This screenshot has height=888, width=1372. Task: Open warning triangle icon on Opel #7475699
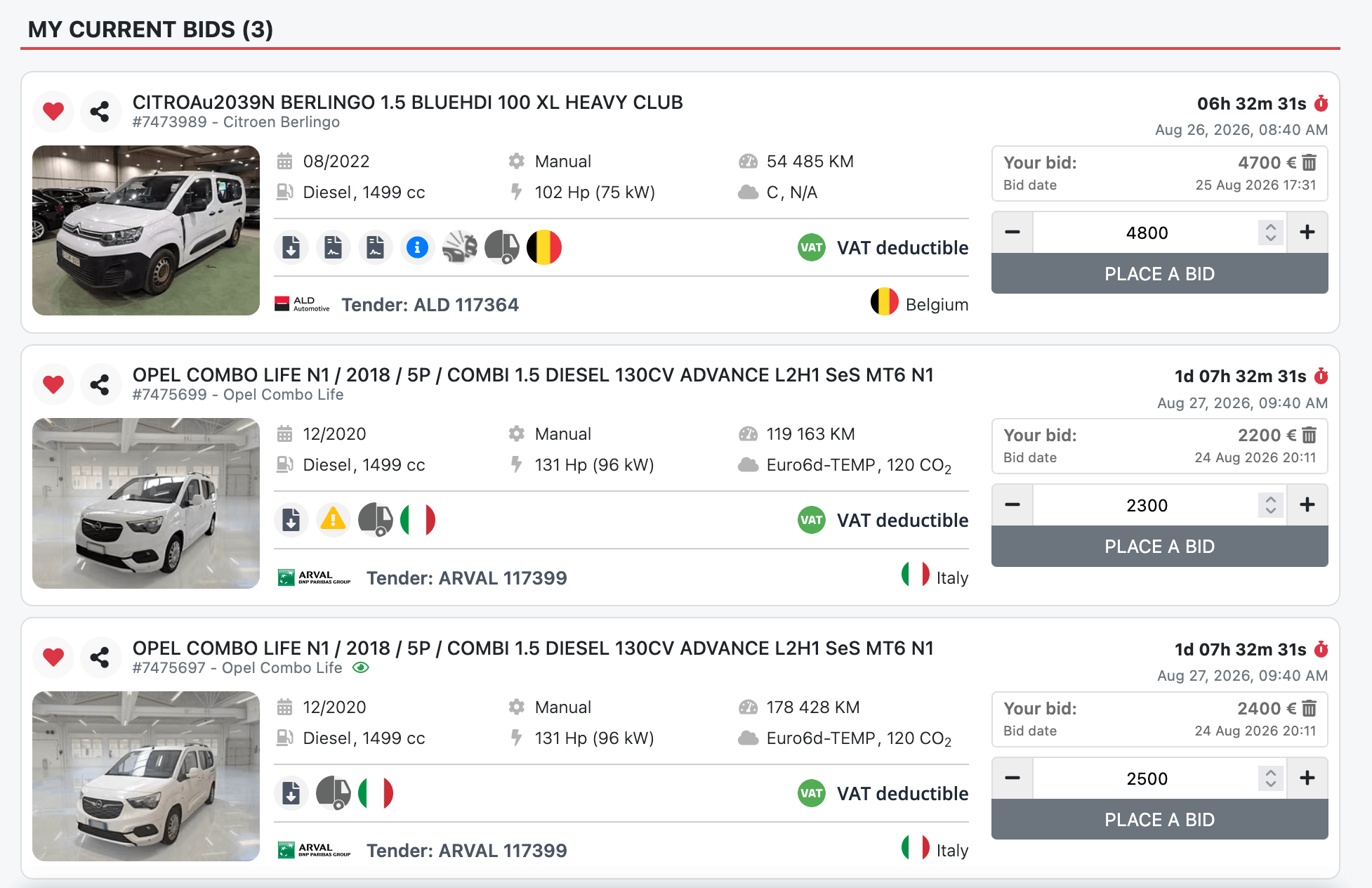(x=333, y=520)
